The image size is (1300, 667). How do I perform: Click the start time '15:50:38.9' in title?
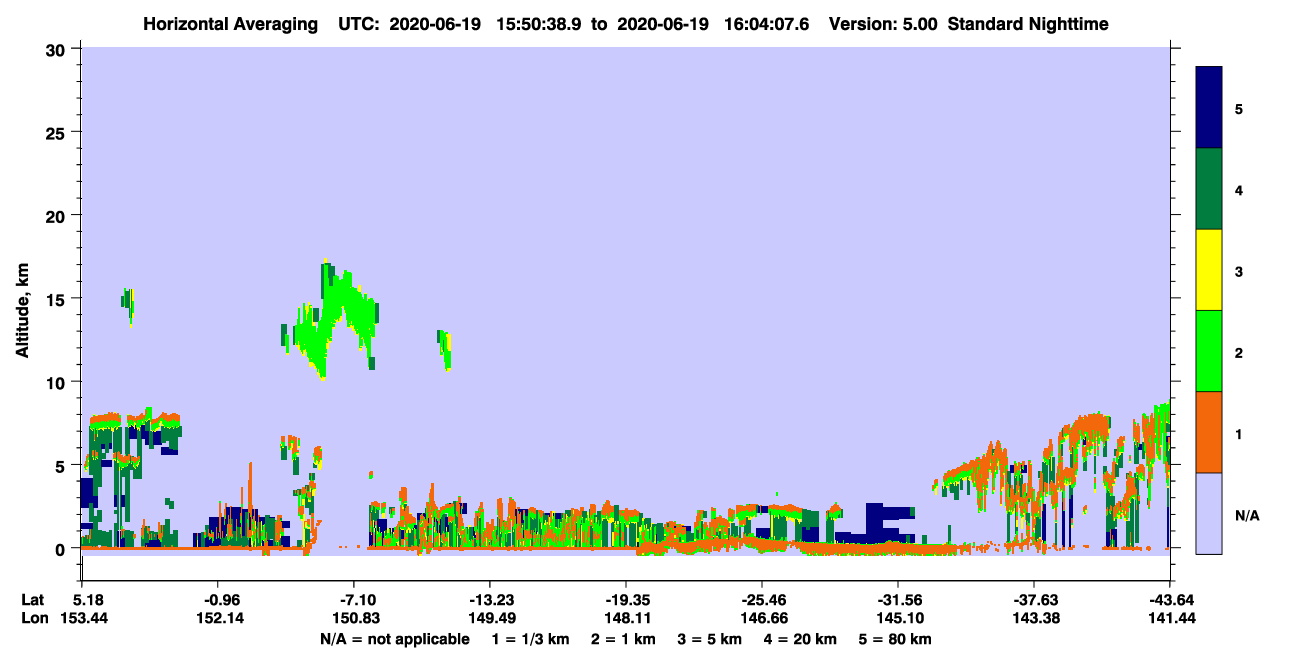pos(540,23)
